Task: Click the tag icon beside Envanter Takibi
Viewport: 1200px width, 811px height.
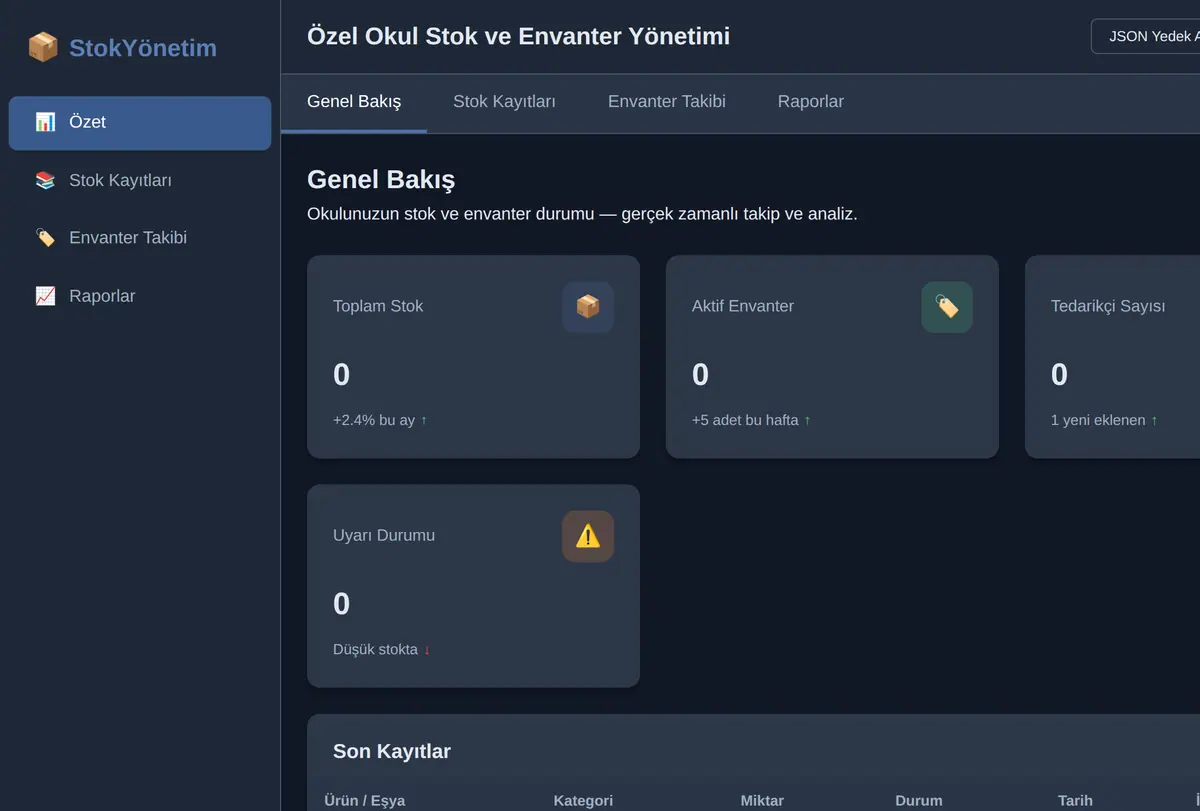Action: tap(45, 238)
